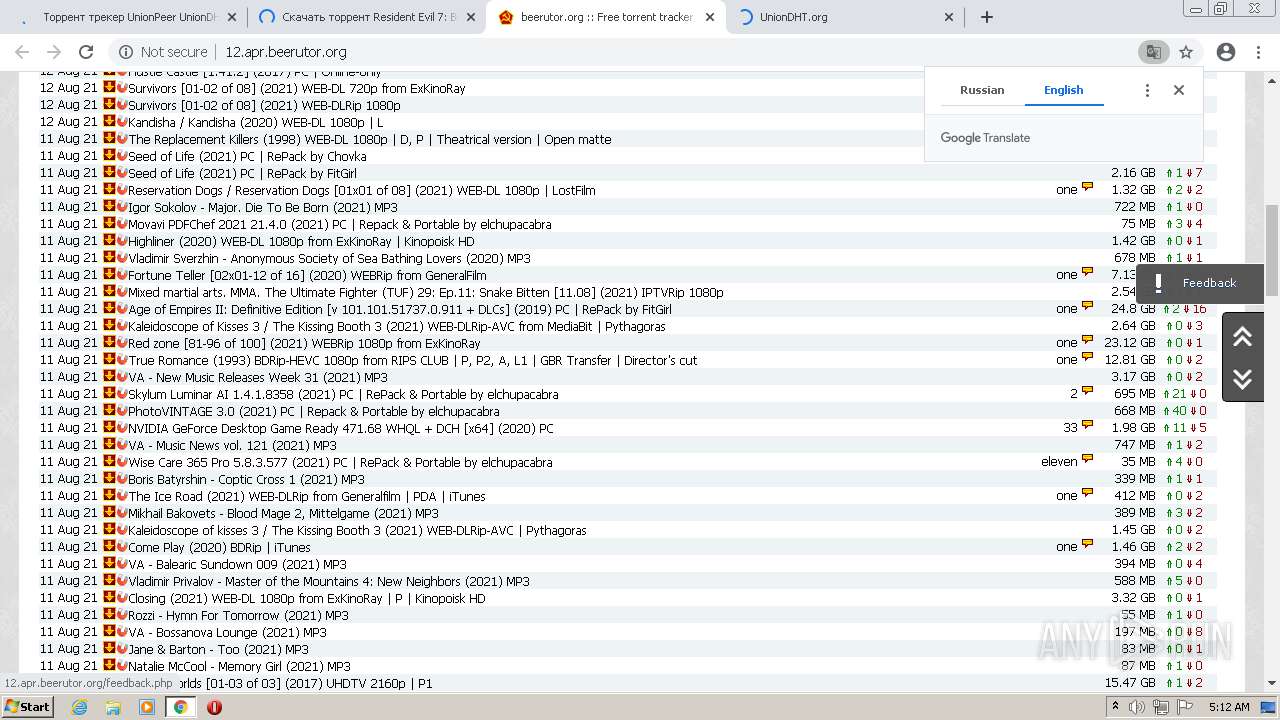Image resolution: width=1280 pixels, height=720 pixels.
Task: Click download icon for Fortune Teller row
Action: click(109, 274)
